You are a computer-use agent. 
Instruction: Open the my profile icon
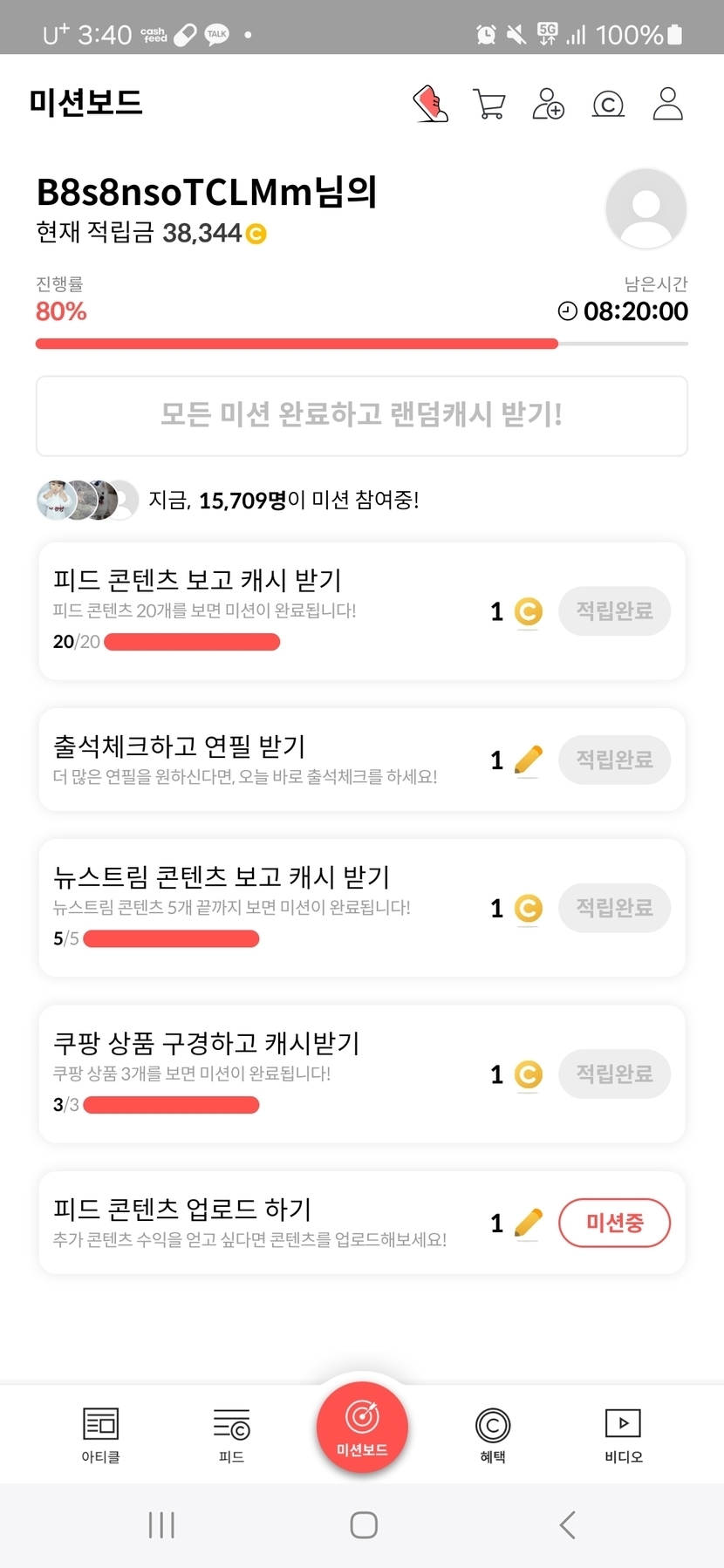667,104
